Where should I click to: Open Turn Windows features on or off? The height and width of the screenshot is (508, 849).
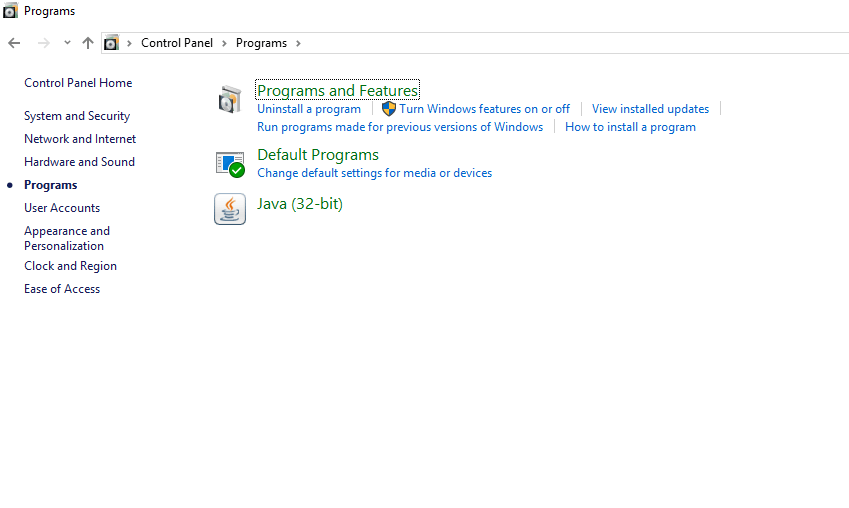click(484, 109)
